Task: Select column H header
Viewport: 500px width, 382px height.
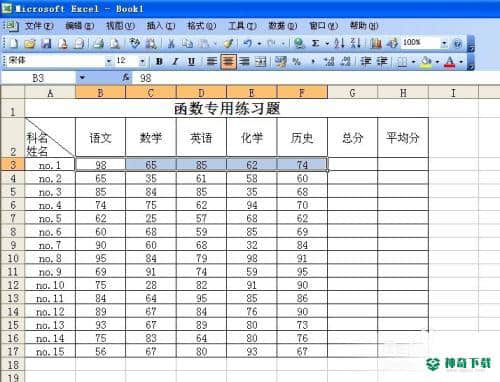Action: 403,92
